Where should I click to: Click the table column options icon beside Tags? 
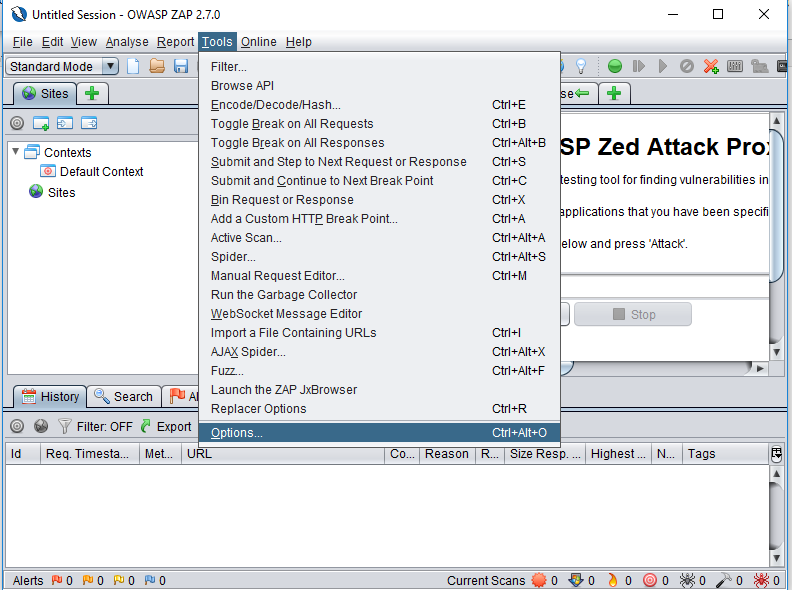pyautogui.click(x=776, y=454)
